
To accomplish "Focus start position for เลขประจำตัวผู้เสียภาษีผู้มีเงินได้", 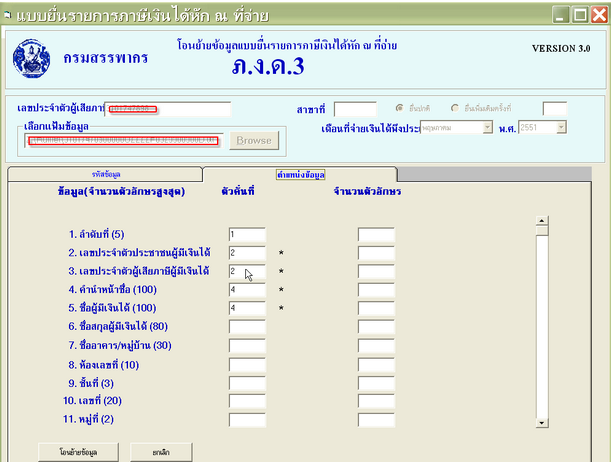I will click(x=247, y=272).
